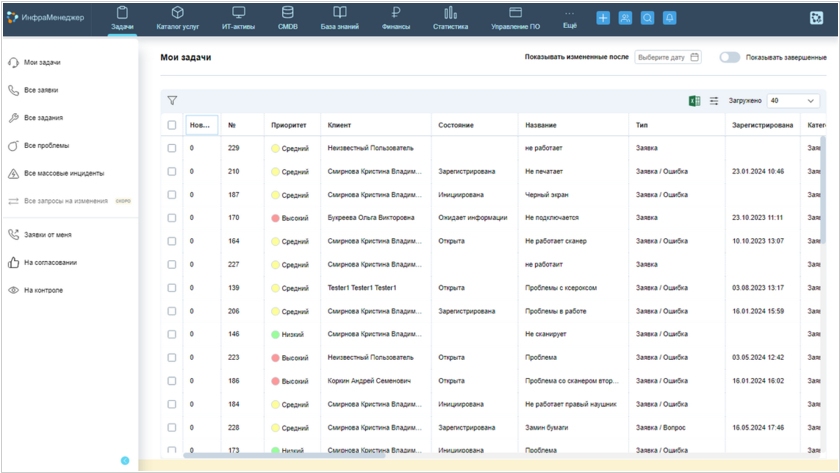Open Все запросы на изменения item
The image size is (840, 473).
(x=70, y=201)
